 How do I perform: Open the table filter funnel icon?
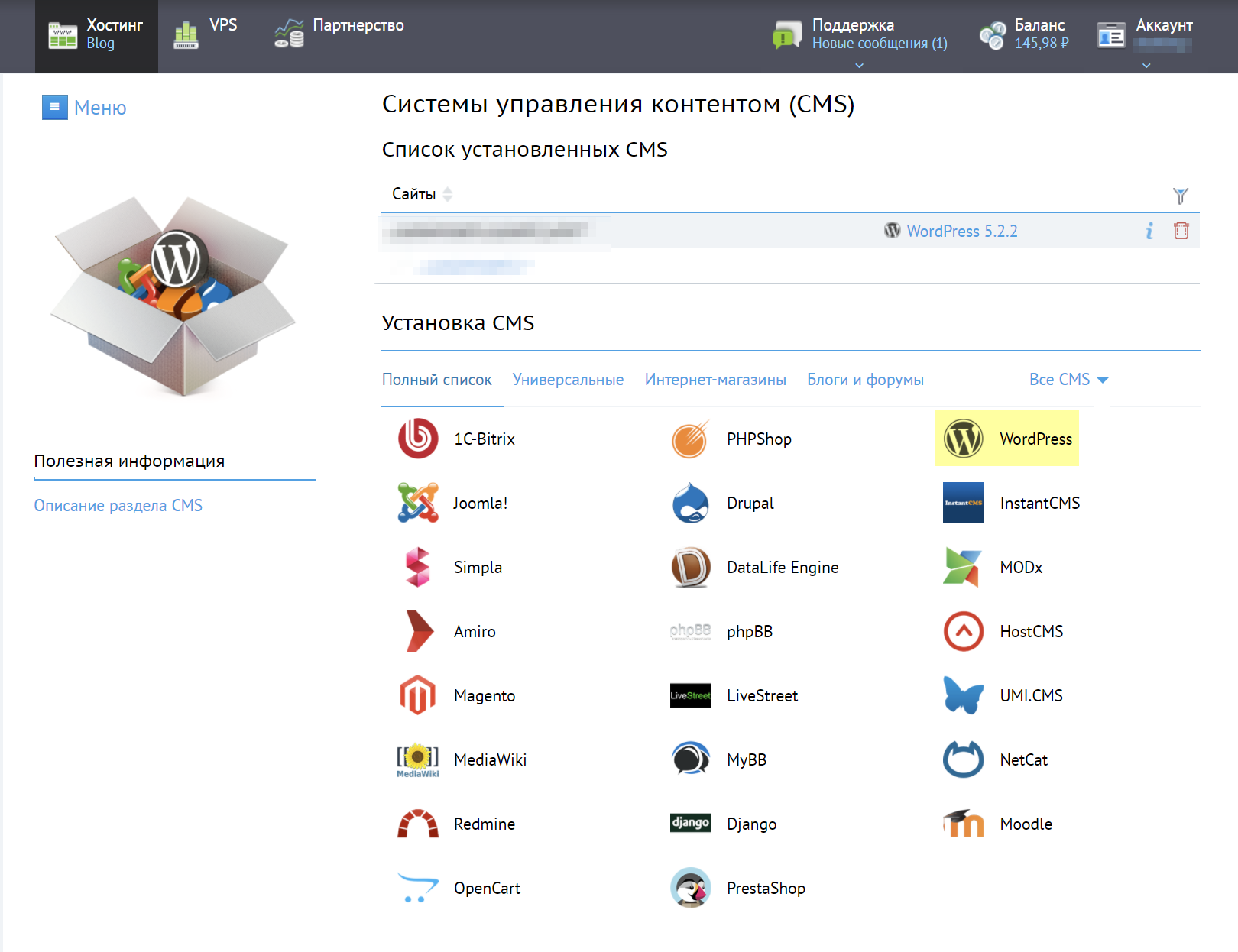1181,196
